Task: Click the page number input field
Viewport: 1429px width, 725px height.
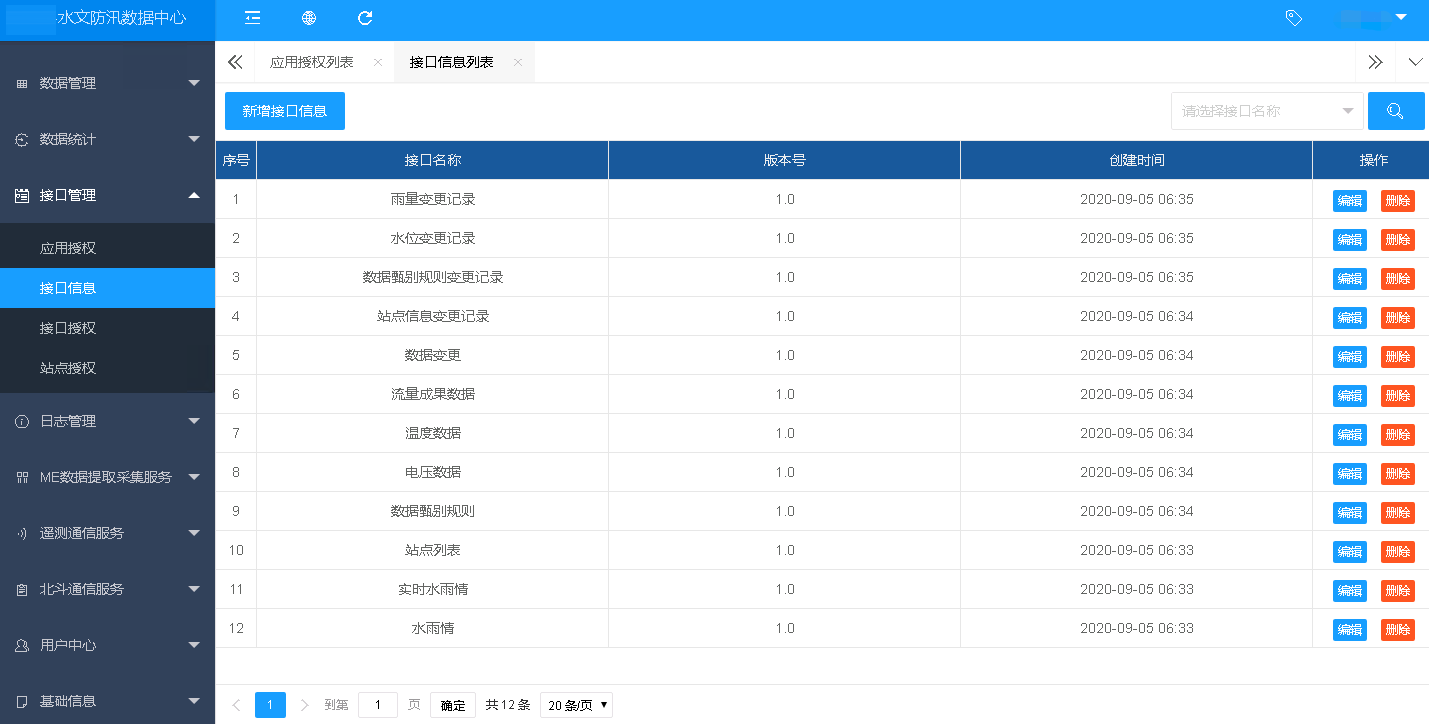Action: (377, 705)
